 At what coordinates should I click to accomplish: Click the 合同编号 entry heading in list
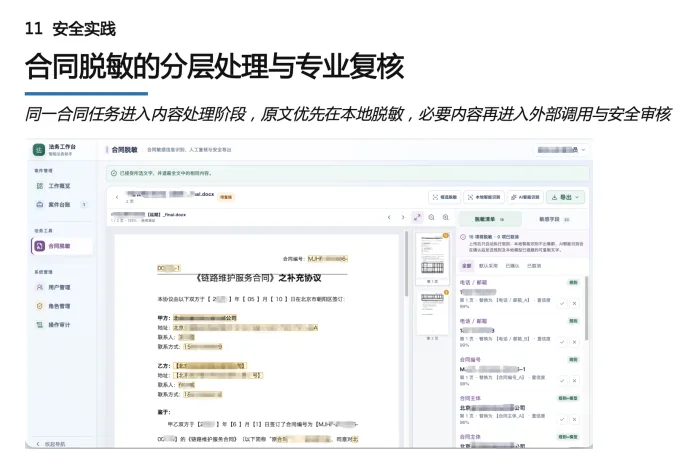pyautogui.click(x=470, y=359)
